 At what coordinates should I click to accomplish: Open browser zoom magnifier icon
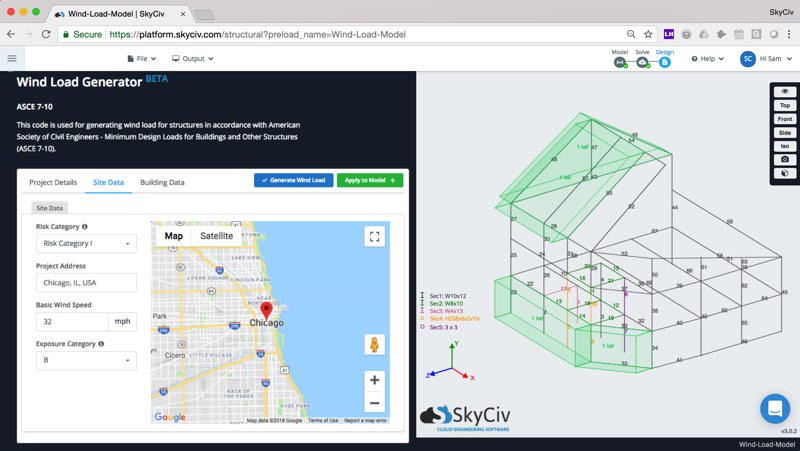click(631, 34)
